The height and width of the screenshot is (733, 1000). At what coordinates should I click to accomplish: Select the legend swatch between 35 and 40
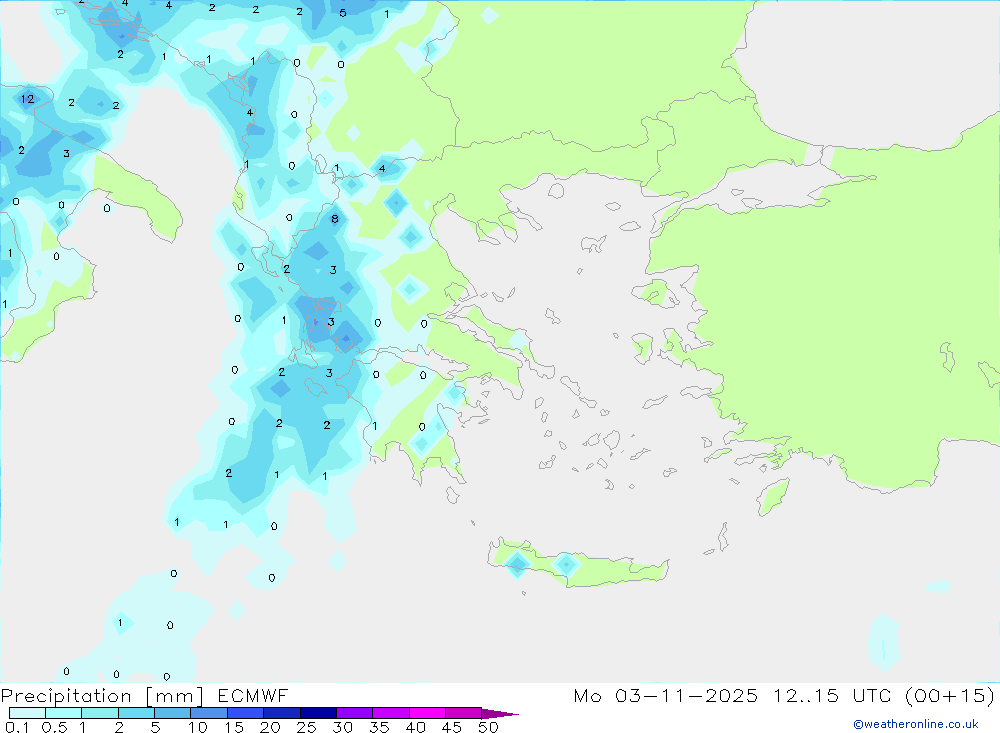tap(391, 713)
